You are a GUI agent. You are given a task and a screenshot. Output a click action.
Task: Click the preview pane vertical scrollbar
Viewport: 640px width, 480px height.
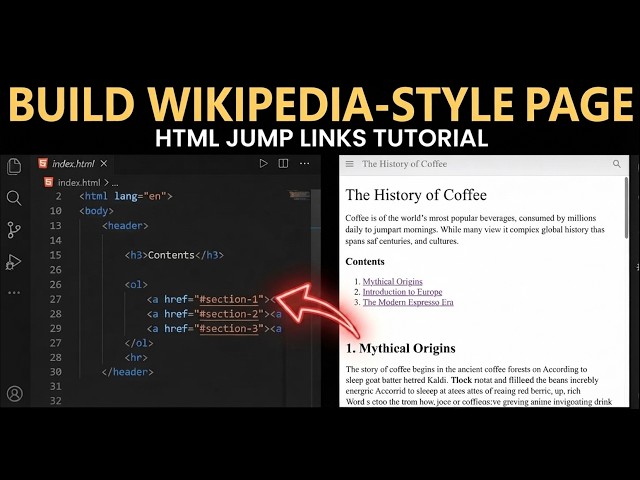(x=627, y=207)
